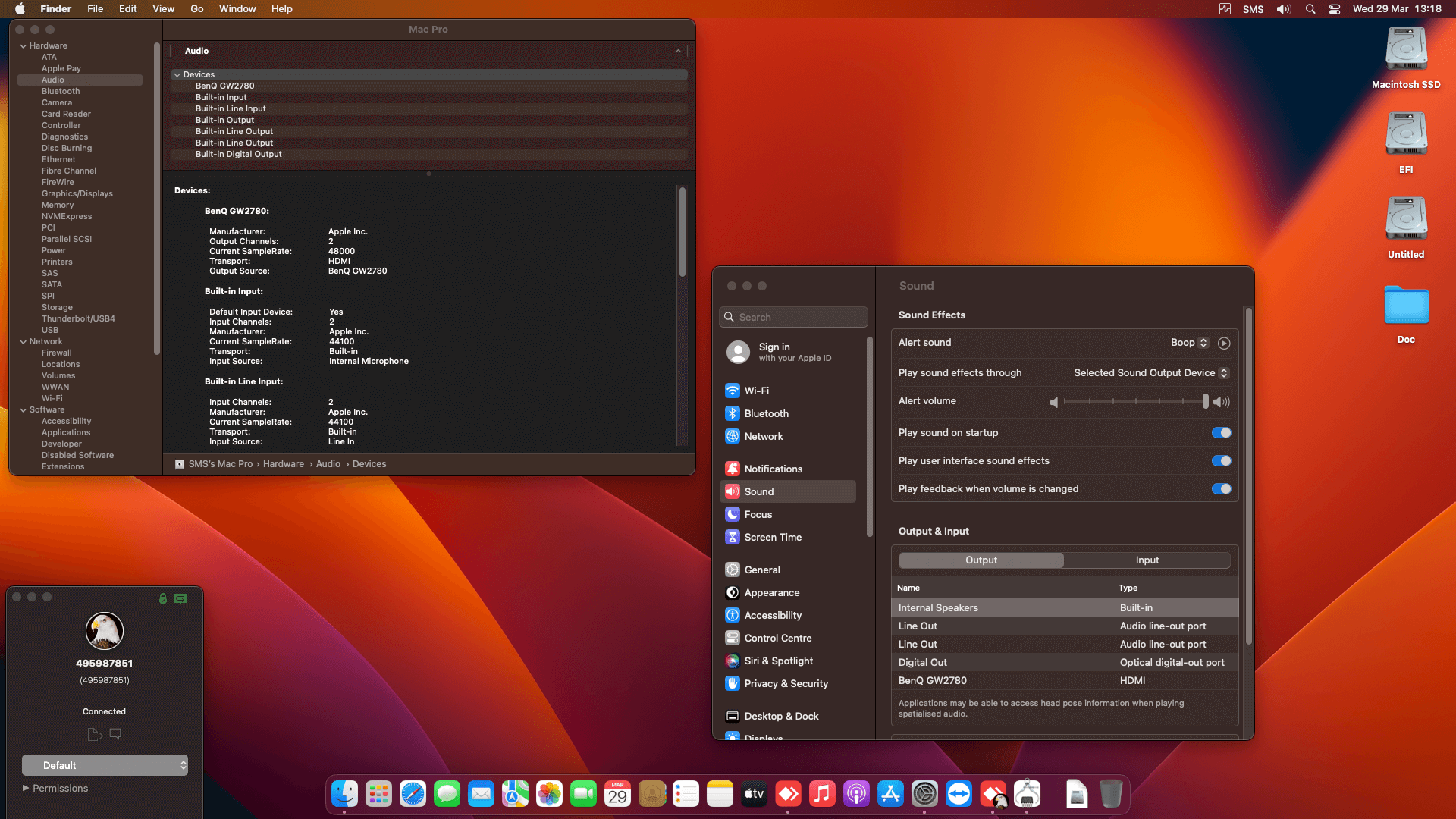Select Sound in the System Settings sidebar
Screen dimensions: 1456x819
787,491
